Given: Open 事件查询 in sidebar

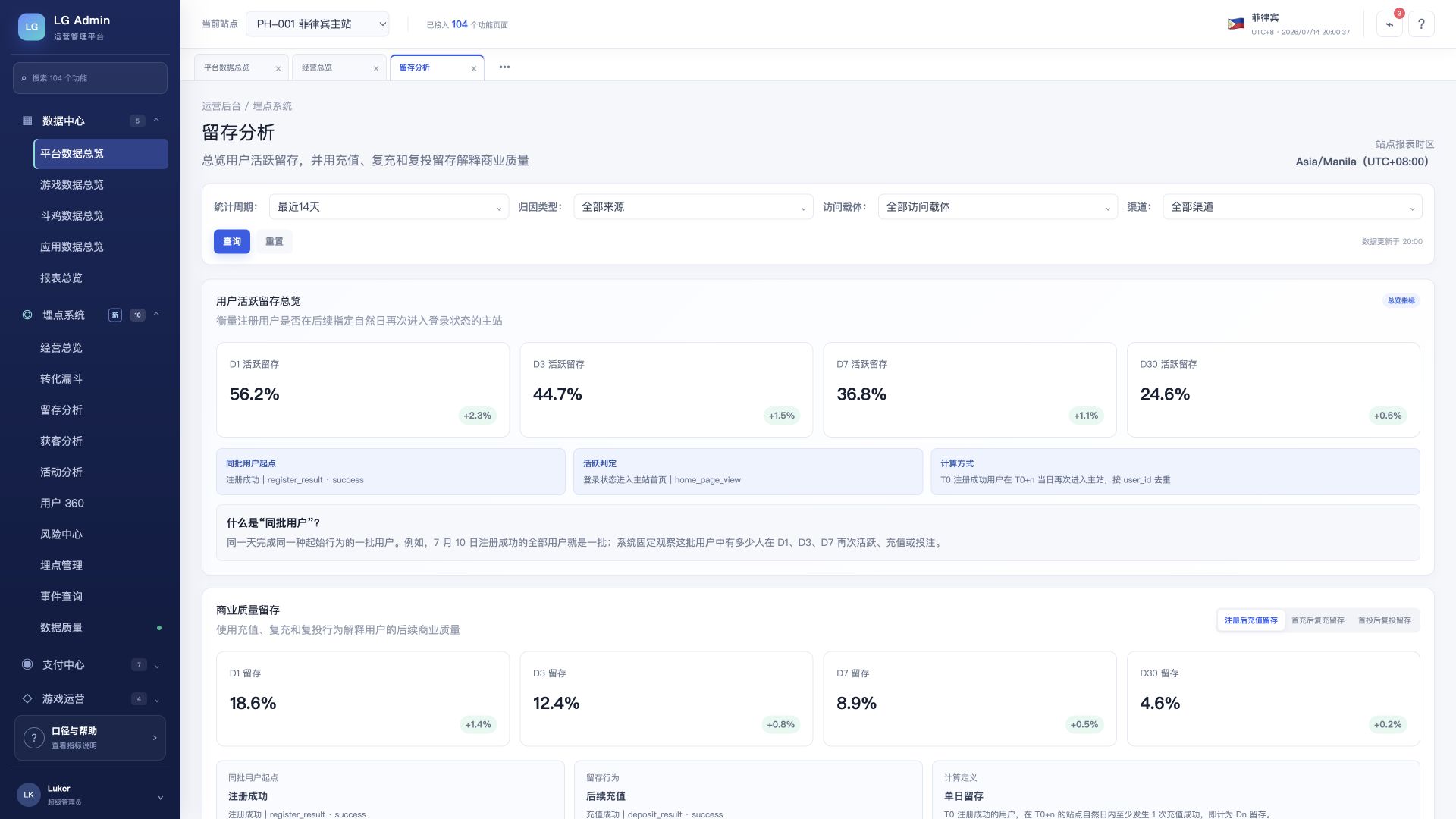Looking at the screenshot, I should 101,597.
